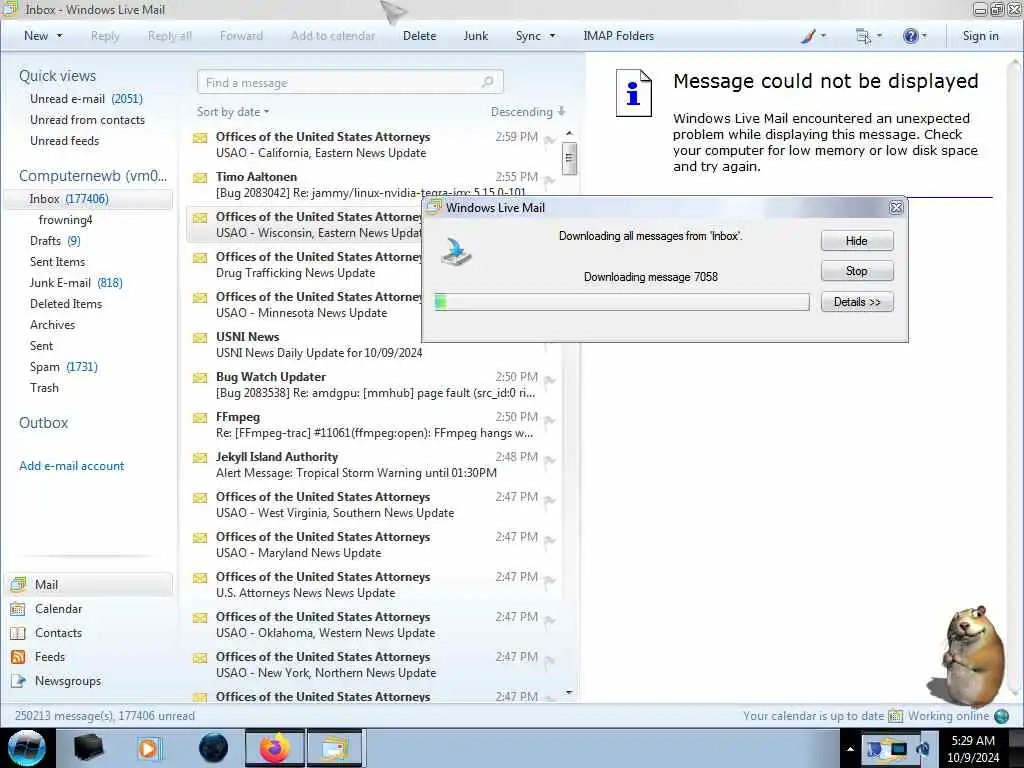
Task: Expand the Sync dropdown arrow
Action: click(552, 36)
